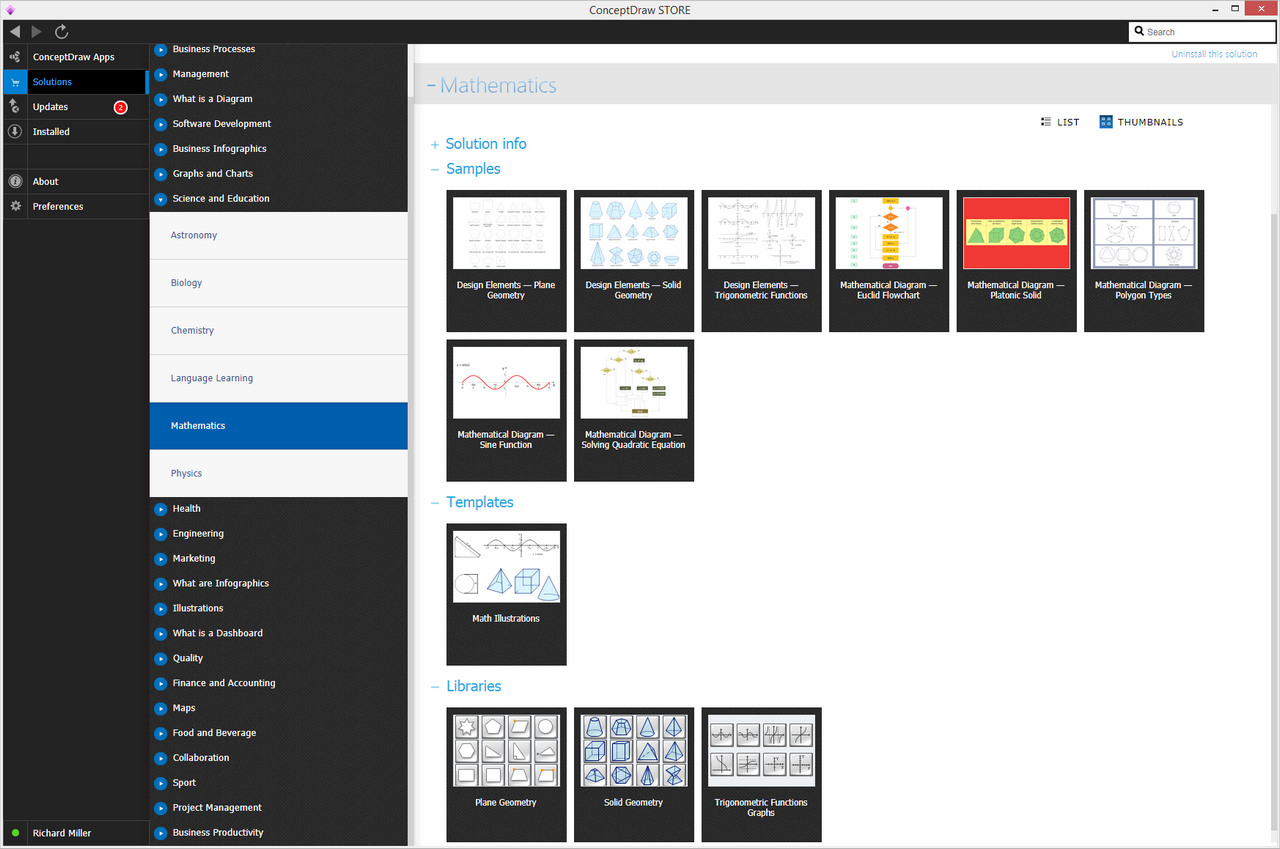This screenshot has width=1280, height=849.
Task: Click the Preferences gear icon
Action: (x=15, y=207)
